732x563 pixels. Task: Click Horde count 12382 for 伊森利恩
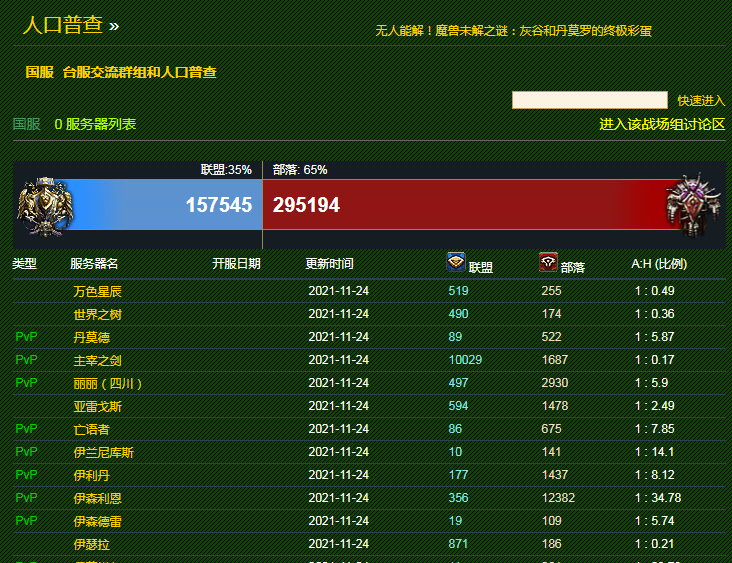pos(558,498)
